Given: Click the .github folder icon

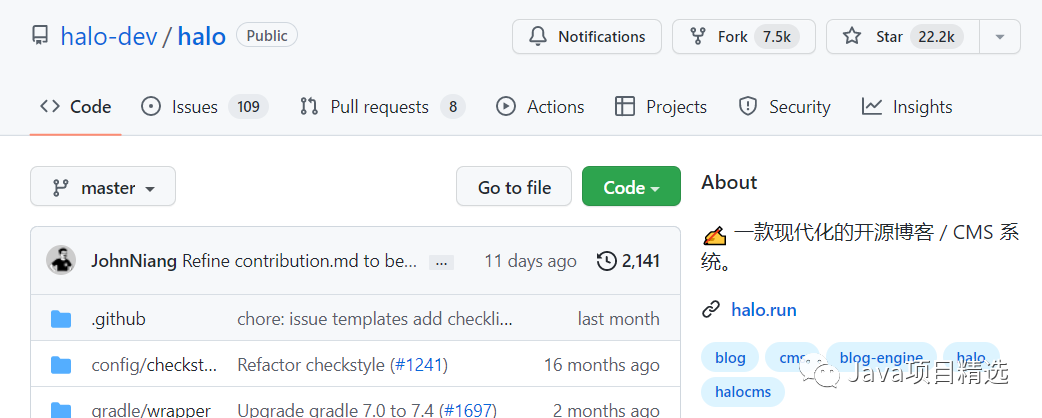Looking at the screenshot, I should point(61,319).
